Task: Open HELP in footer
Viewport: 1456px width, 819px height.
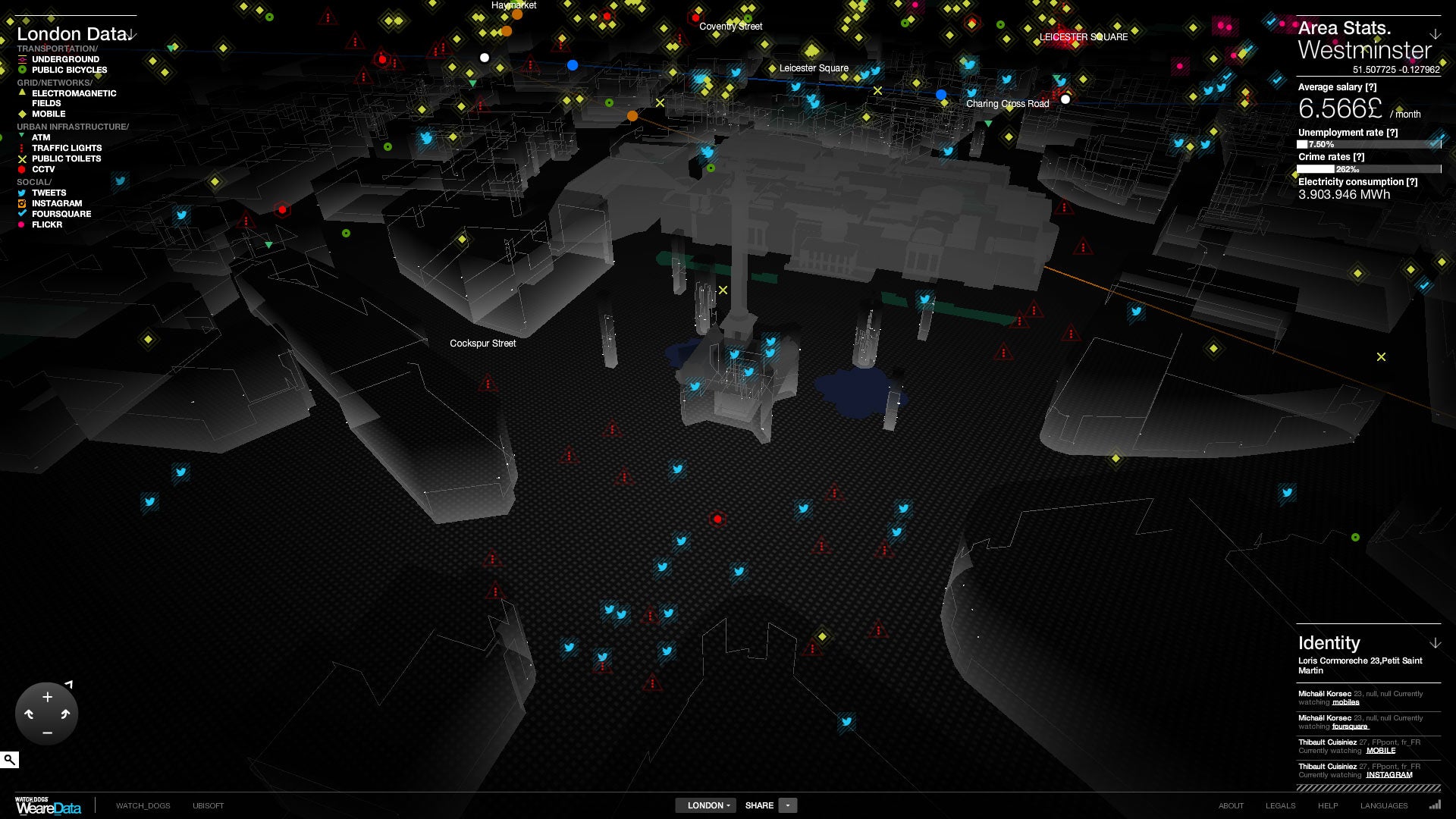Action: 1328,805
